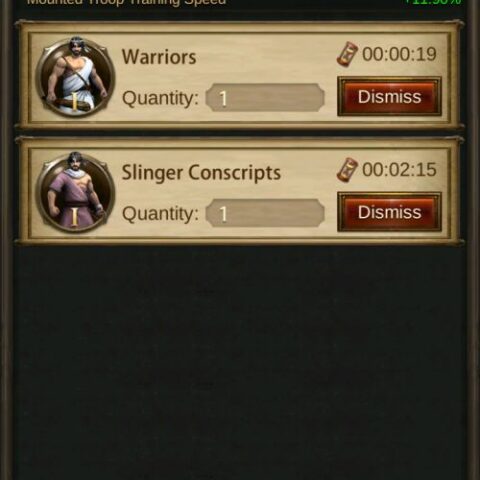
Task: Select the Warriors card background
Action: point(239,77)
